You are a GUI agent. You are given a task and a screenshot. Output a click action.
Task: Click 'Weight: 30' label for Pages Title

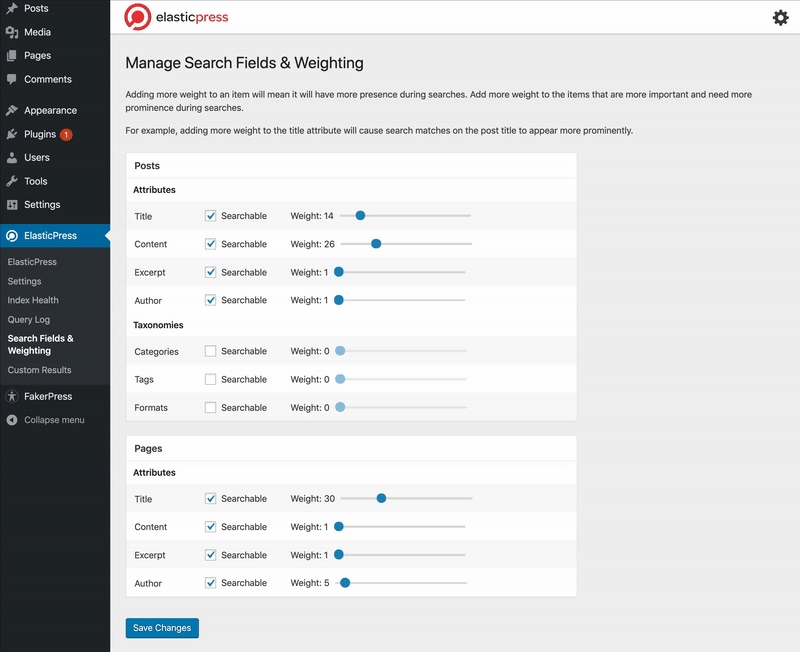(312, 498)
